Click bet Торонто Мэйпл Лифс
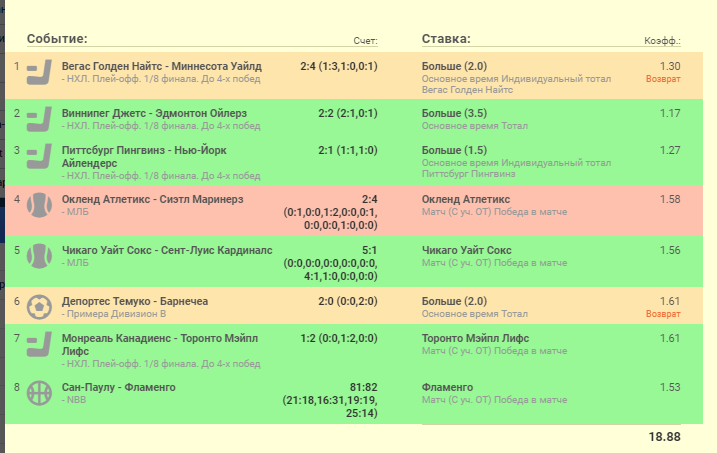The width and height of the screenshot is (717, 453). pyautogui.click(x=475, y=338)
